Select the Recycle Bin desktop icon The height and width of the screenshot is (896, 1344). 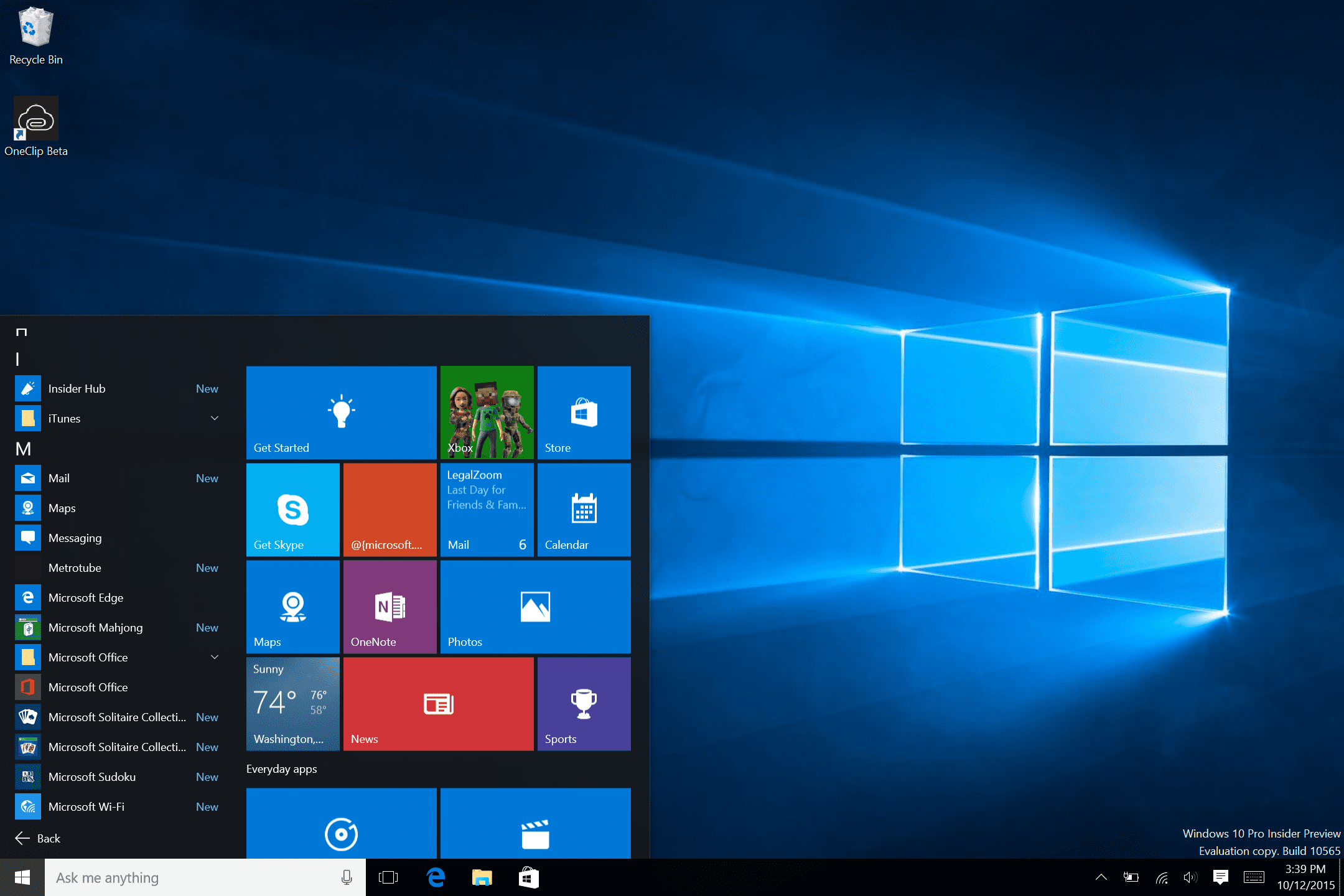tap(35, 36)
